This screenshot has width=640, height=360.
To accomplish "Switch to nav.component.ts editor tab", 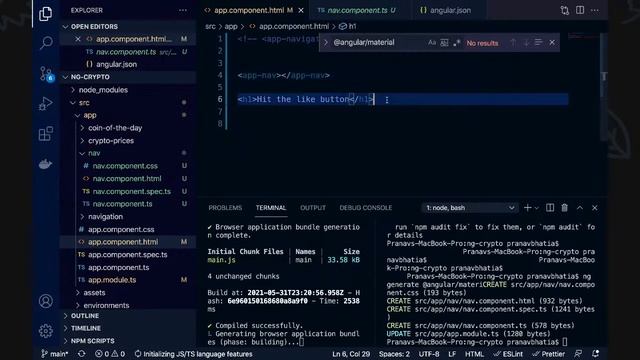I will 357,10.
